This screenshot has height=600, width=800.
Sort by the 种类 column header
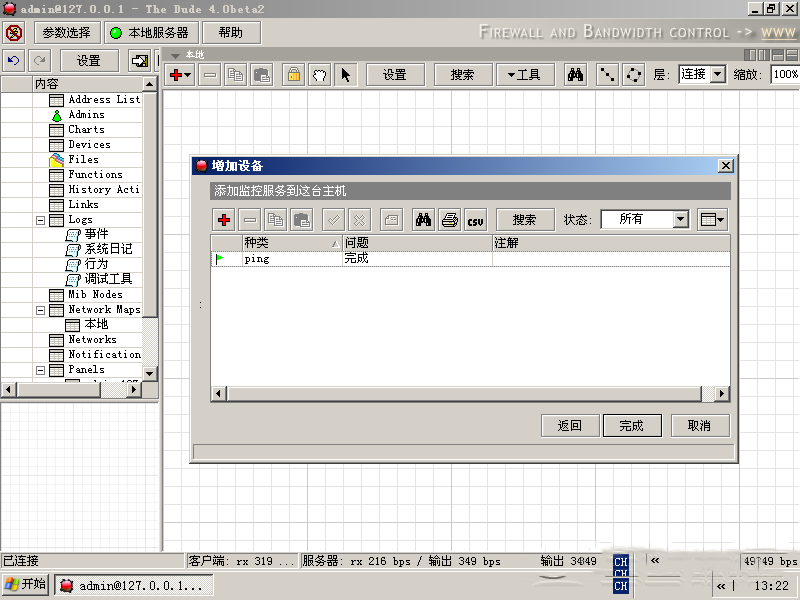(290, 243)
